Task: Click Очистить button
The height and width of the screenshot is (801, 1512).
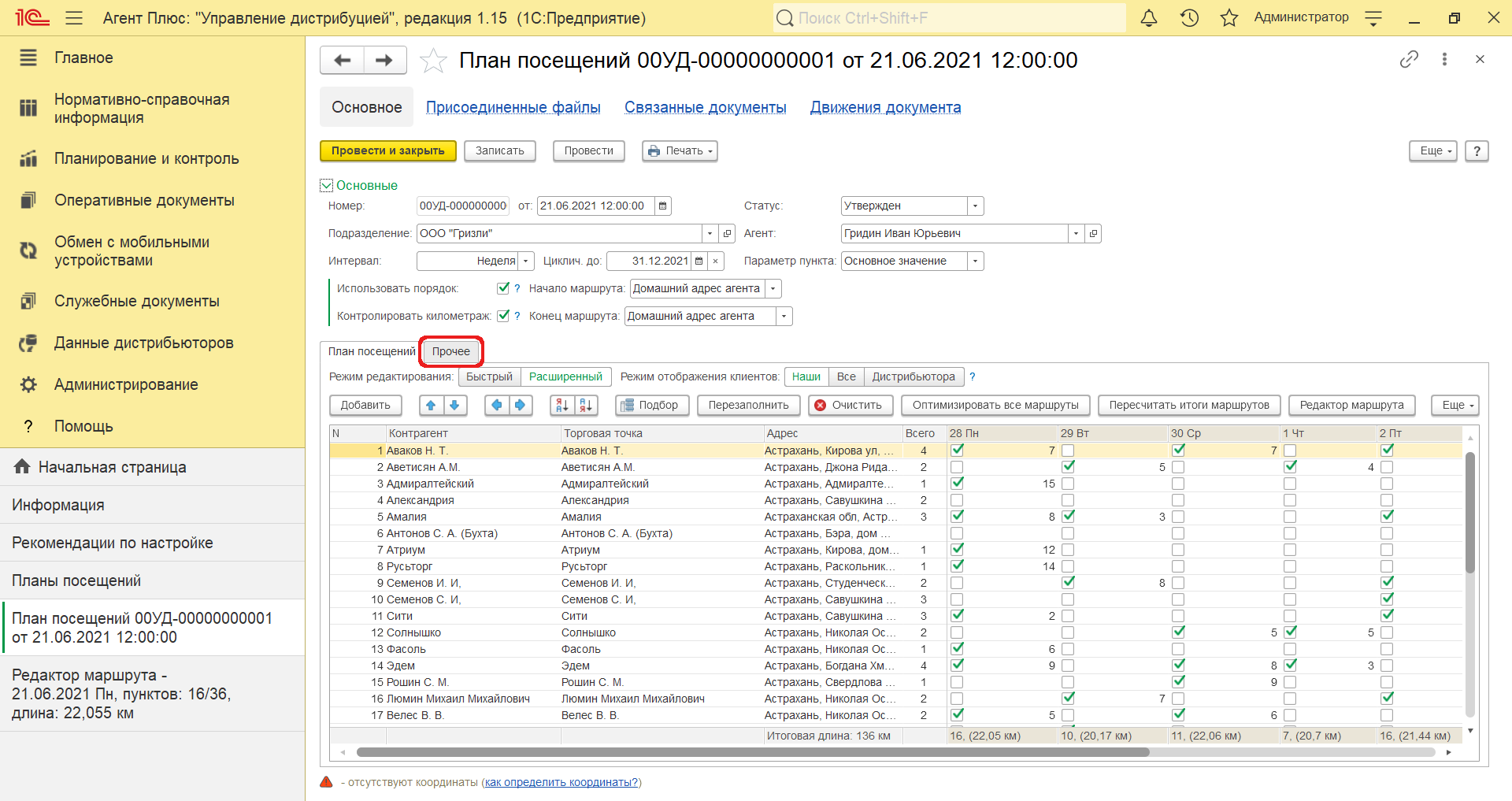Action: coord(850,405)
